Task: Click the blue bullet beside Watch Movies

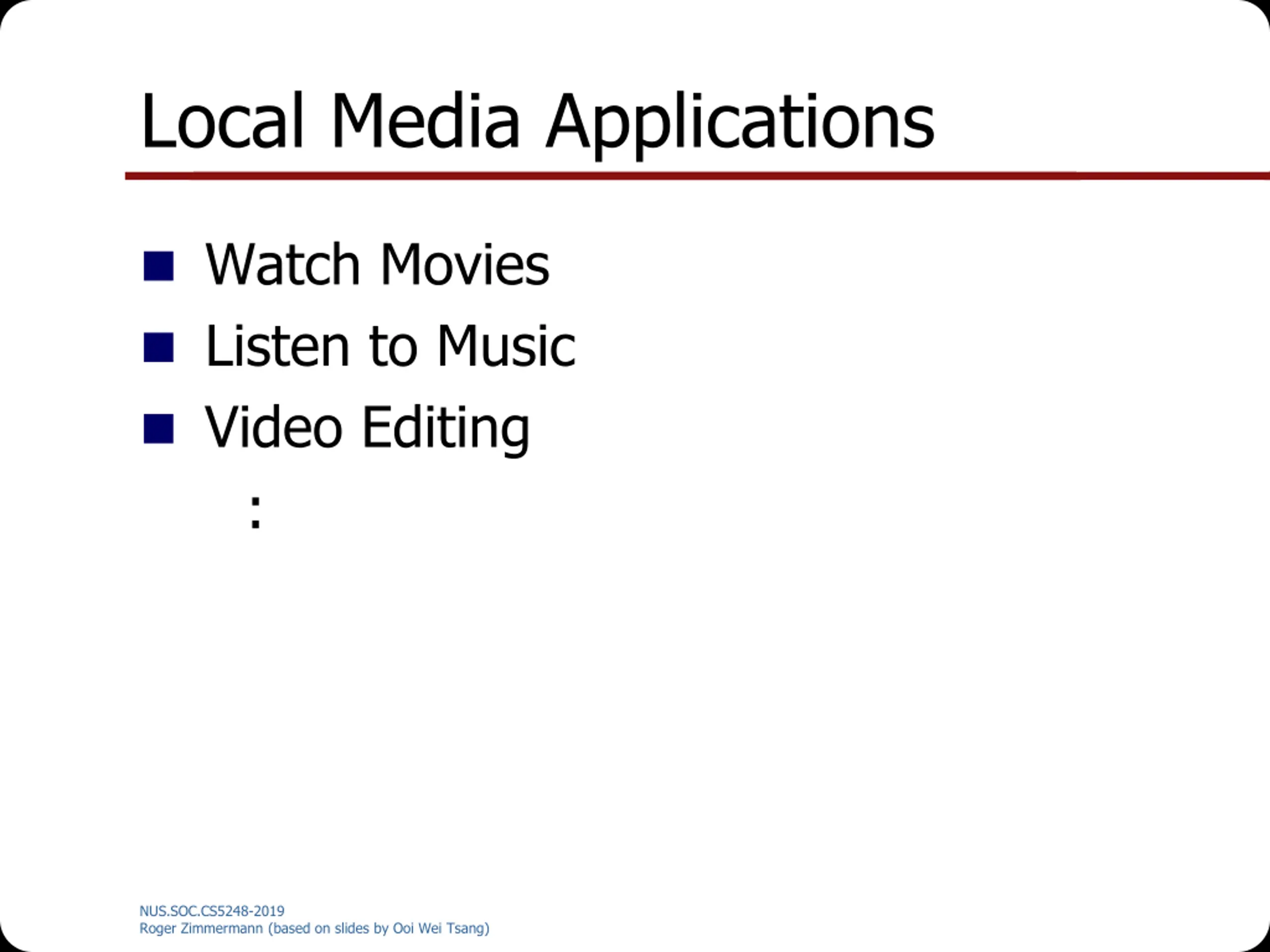Action: [158, 266]
